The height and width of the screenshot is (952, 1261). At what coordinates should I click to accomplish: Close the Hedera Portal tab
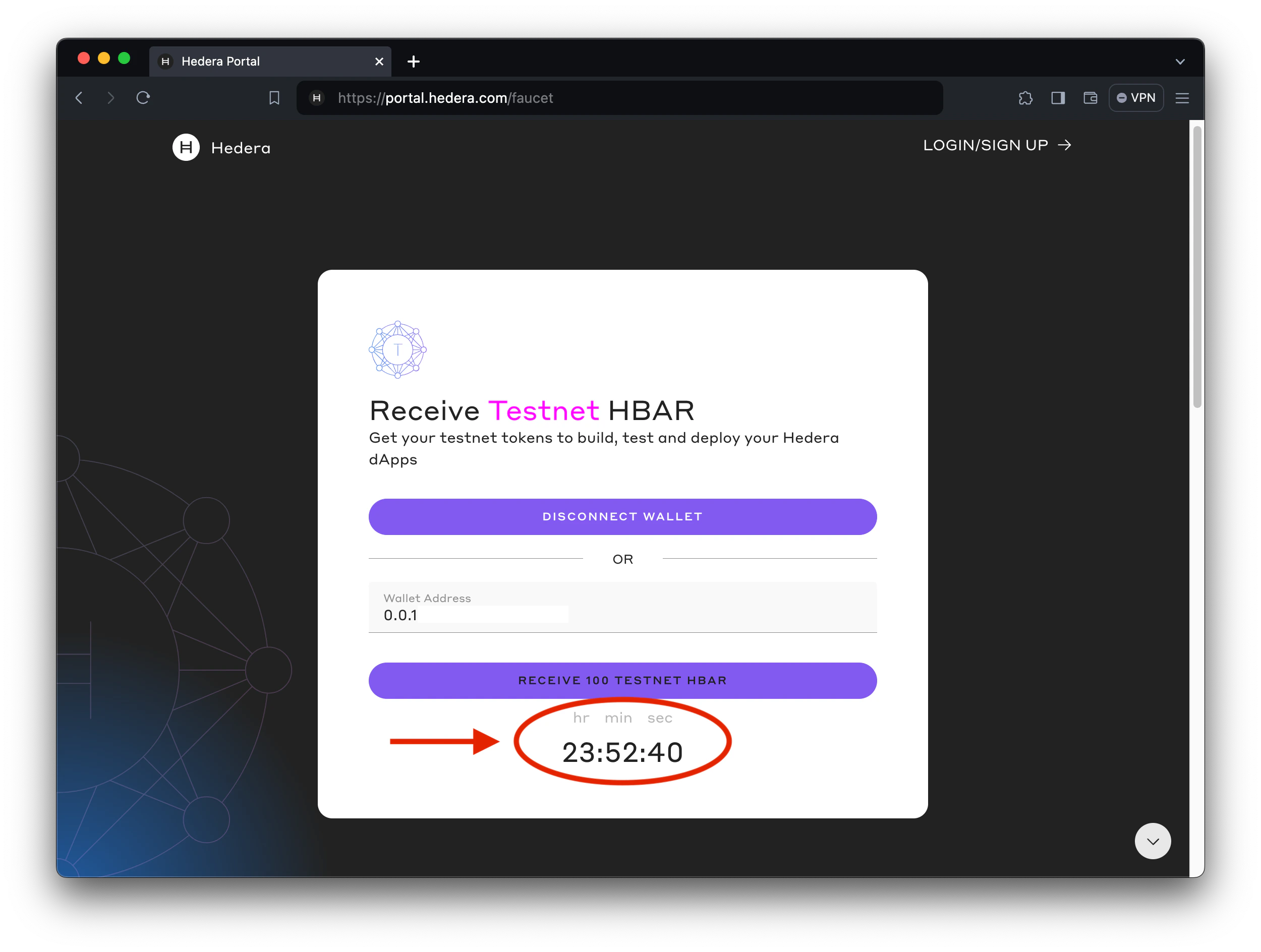[x=379, y=62]
